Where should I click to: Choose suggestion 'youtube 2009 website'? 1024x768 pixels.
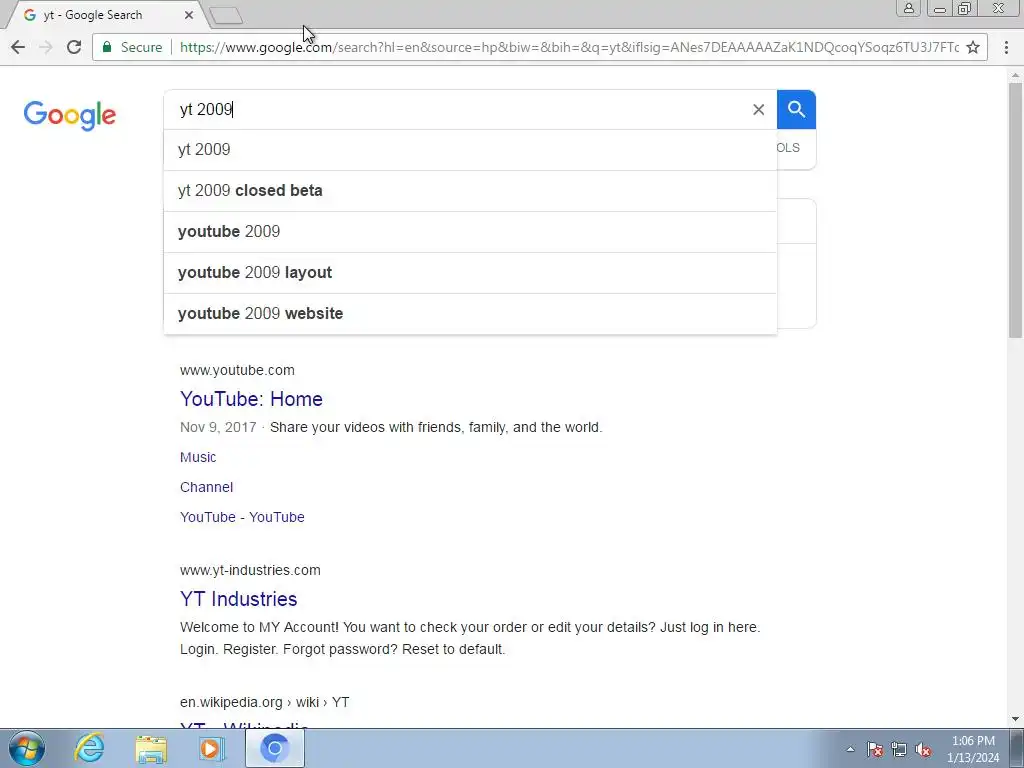pyautogui.click(x=470, y=313)
